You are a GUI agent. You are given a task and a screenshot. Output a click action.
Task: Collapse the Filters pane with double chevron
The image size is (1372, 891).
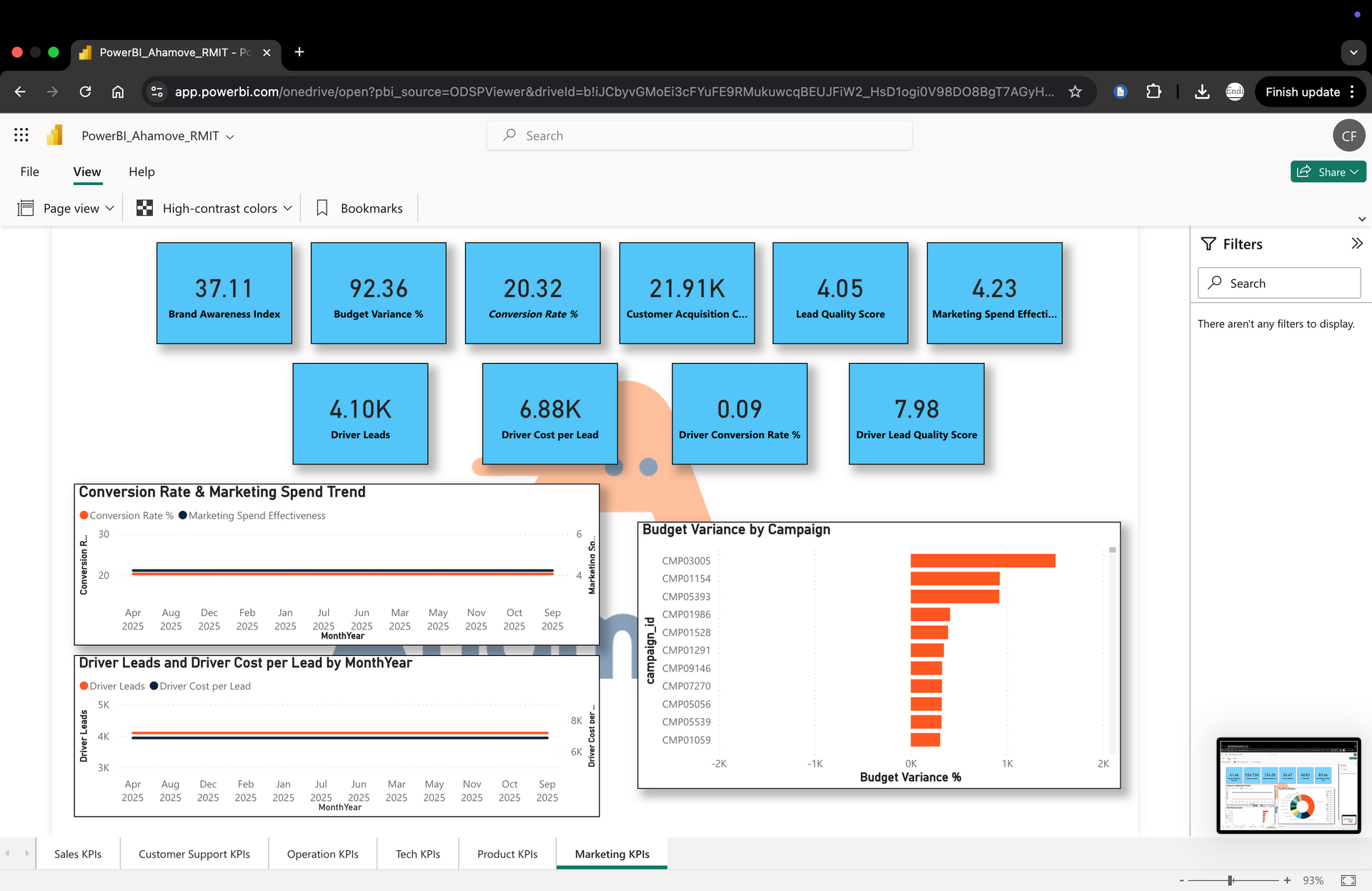1356,244
